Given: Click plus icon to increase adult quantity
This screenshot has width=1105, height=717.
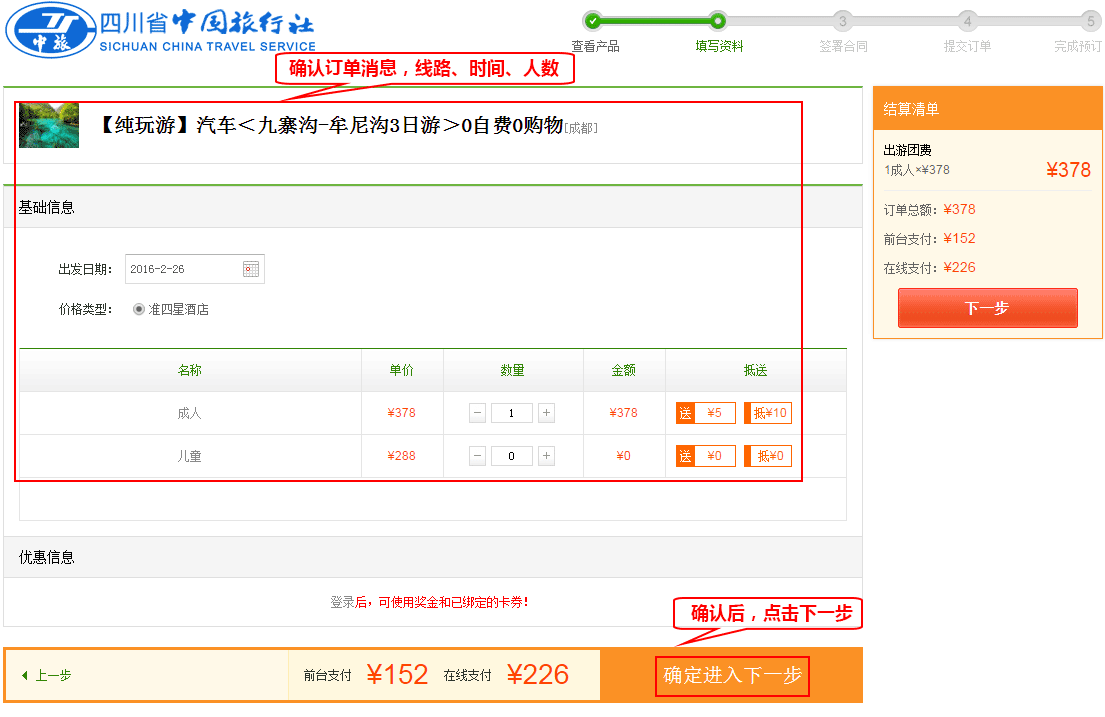Looking at the screenshot, I should (547, 412).
